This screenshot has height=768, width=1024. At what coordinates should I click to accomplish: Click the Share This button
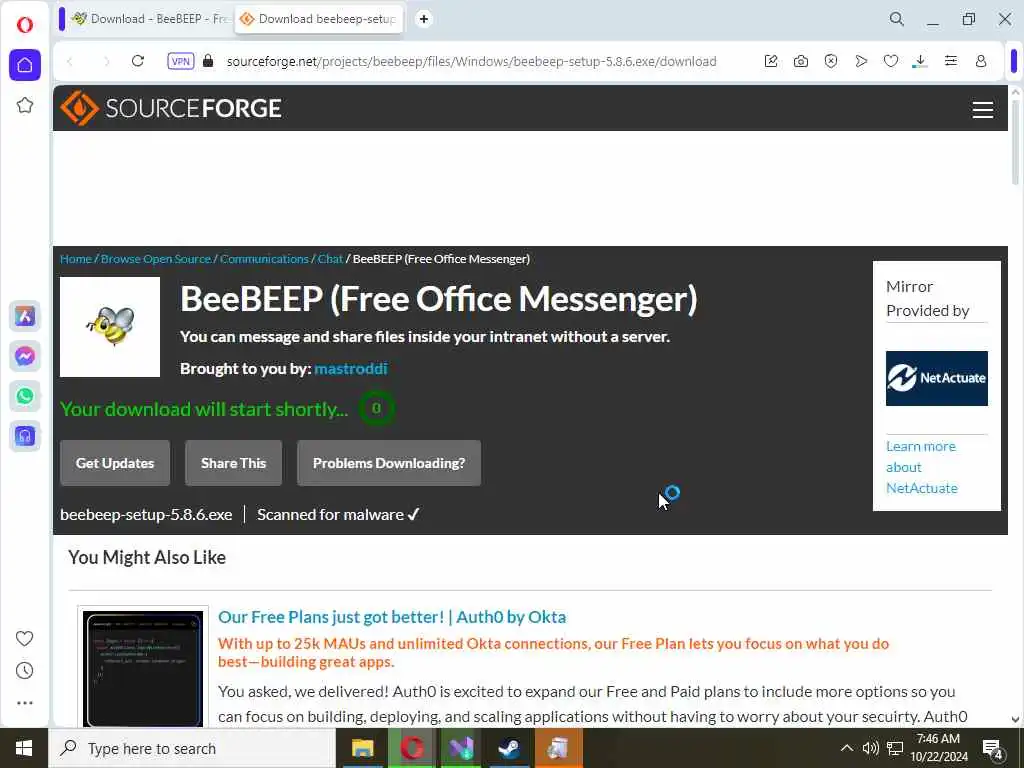point(234,463)
